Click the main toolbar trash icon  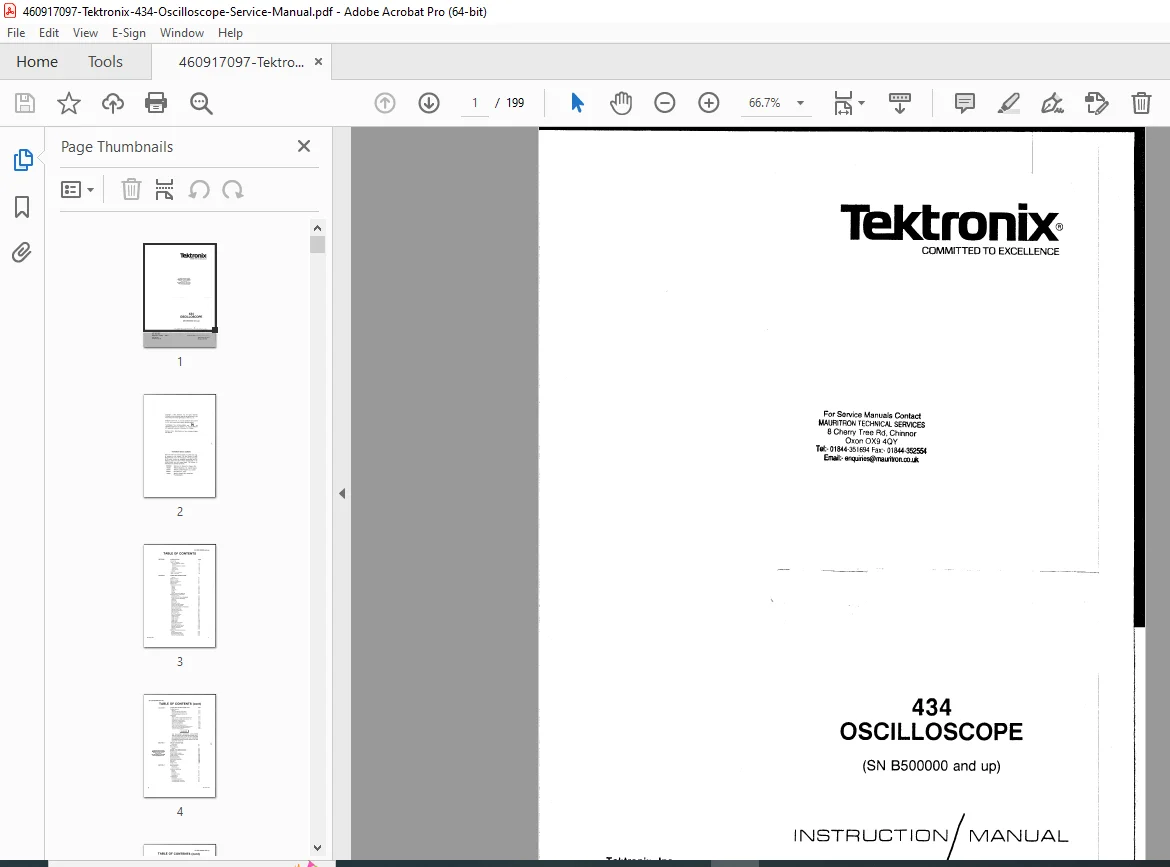click(x=1141, y=103)
